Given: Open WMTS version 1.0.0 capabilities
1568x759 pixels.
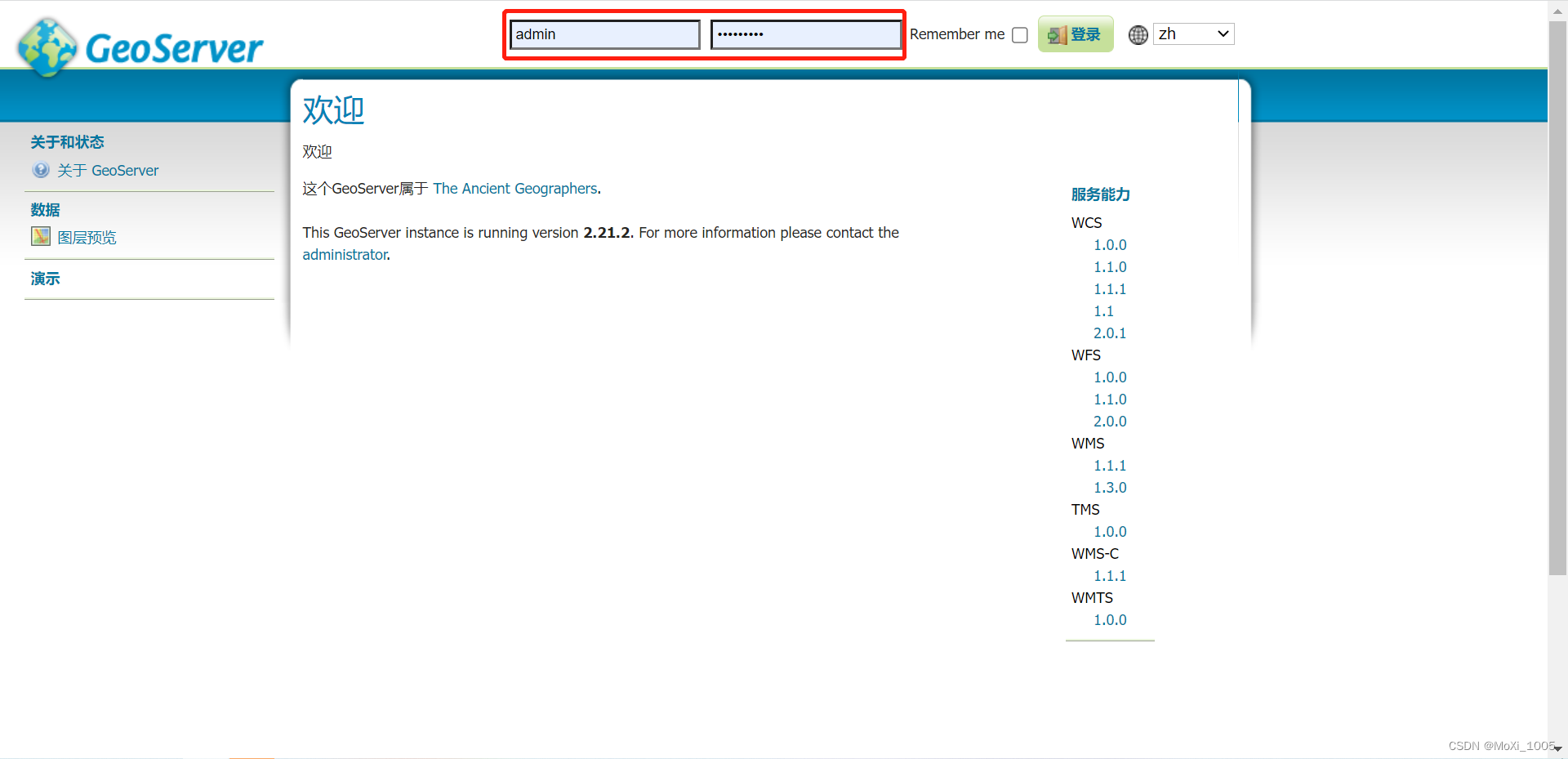Looking at the screenshot, I should click(x=1110, y=620).
